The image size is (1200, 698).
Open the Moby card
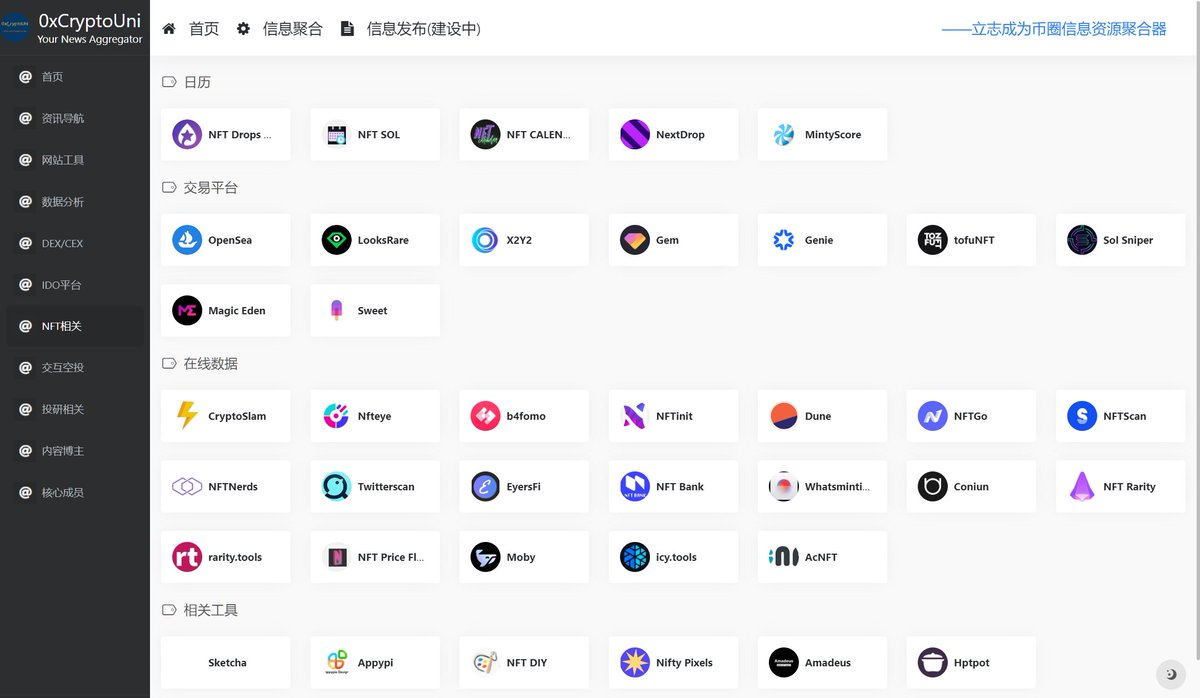(524, 557)
